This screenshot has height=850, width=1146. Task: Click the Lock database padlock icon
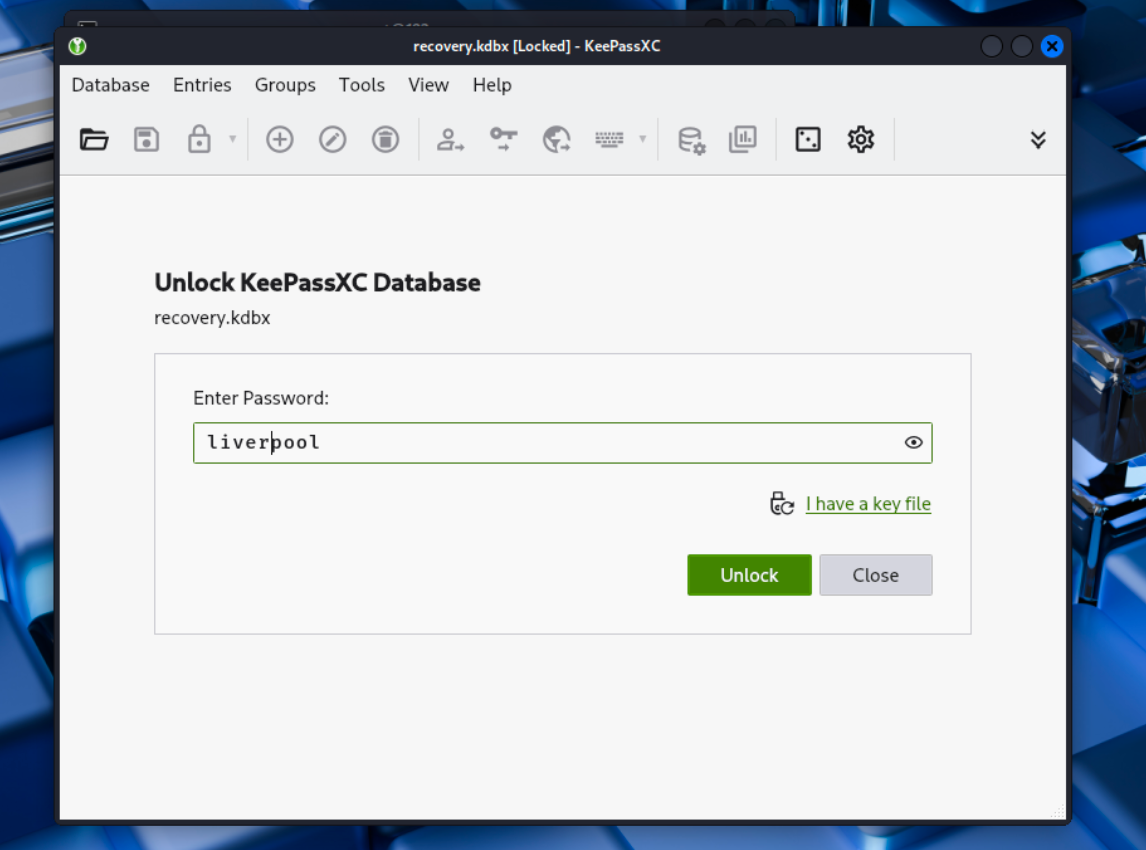pos(199,139)
